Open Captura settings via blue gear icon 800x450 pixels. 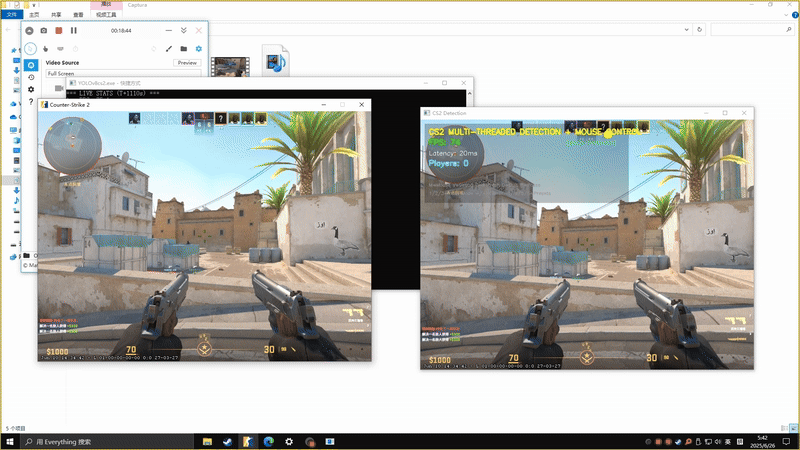198,49
